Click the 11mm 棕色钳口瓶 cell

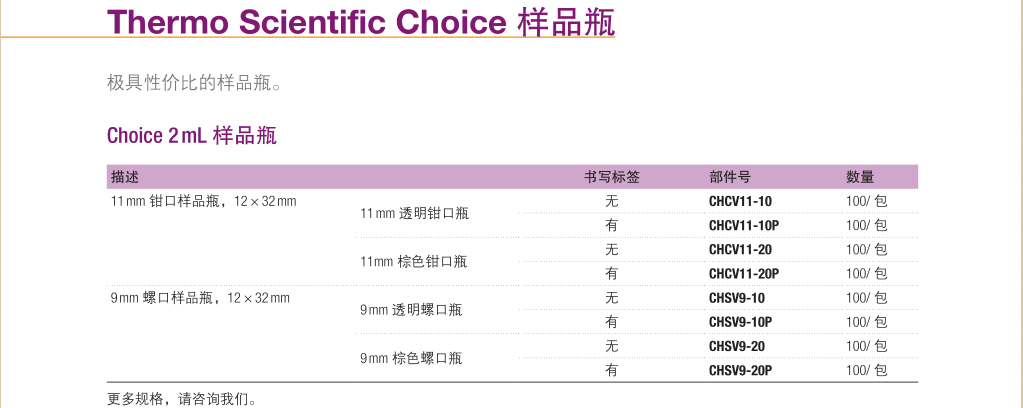tap(414, 262)
